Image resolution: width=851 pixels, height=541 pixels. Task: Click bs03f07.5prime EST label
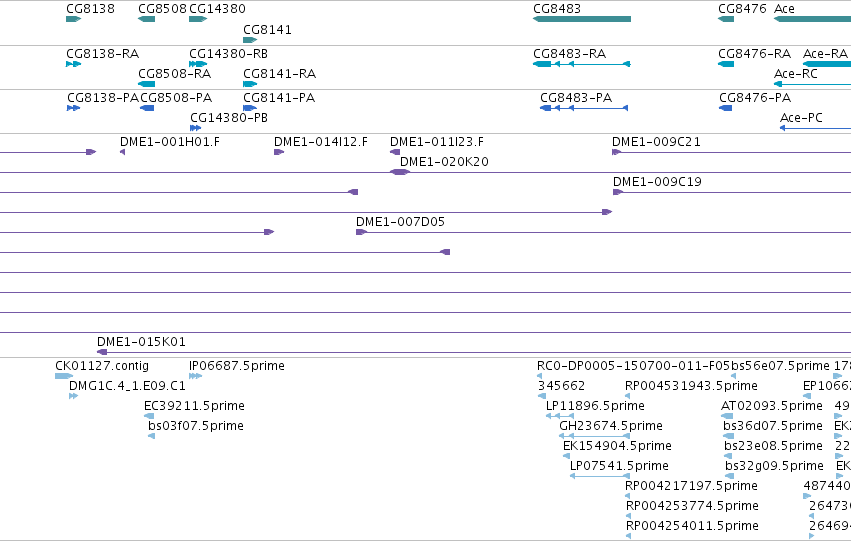tap(196, 427)
